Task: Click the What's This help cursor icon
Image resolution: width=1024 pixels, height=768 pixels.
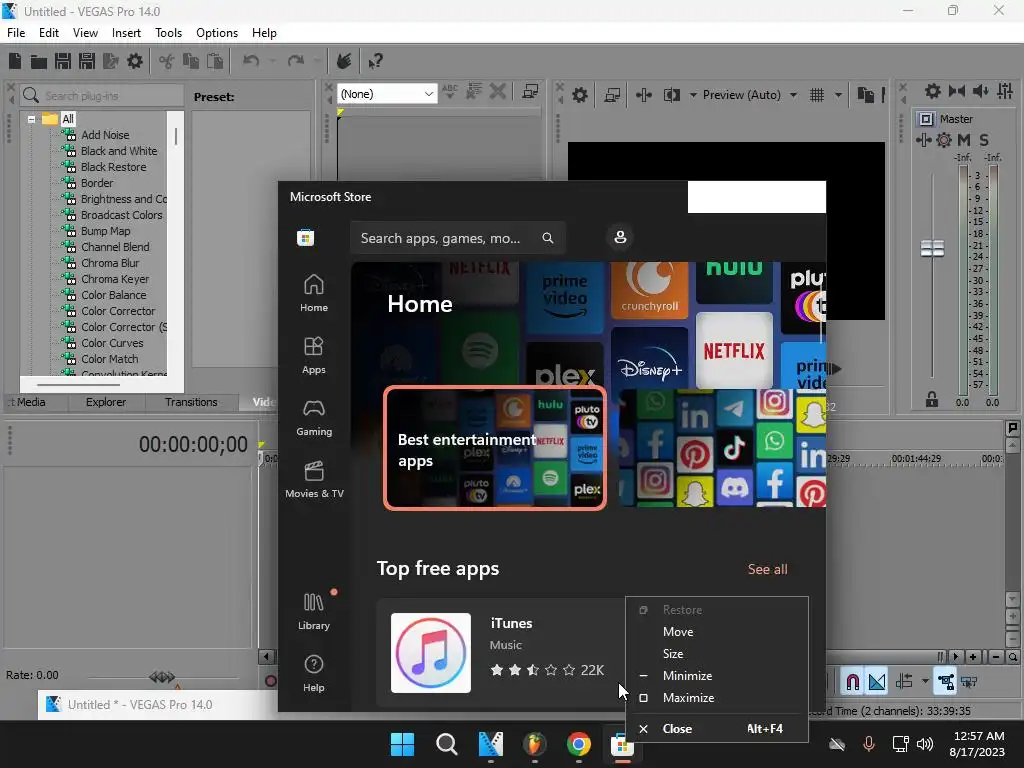Action: pyautogui.click(x=375, y=61)
